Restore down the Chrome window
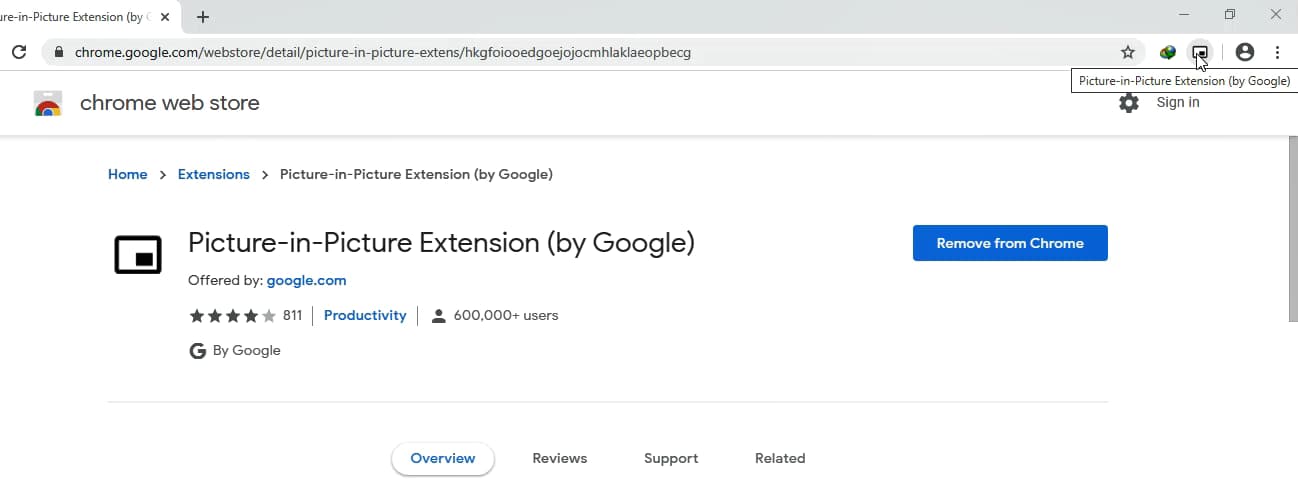This screenshot has height=492, width=1298. 1230,15
